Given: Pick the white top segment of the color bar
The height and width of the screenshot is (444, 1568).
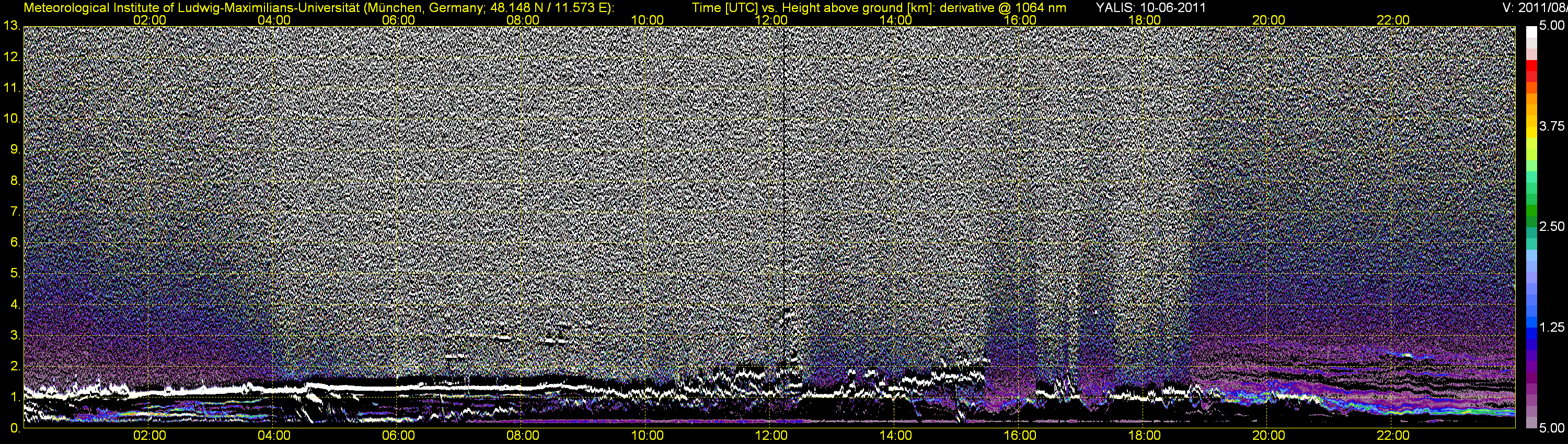Looking at the screenshot, I should click(x=1531, y=32).
